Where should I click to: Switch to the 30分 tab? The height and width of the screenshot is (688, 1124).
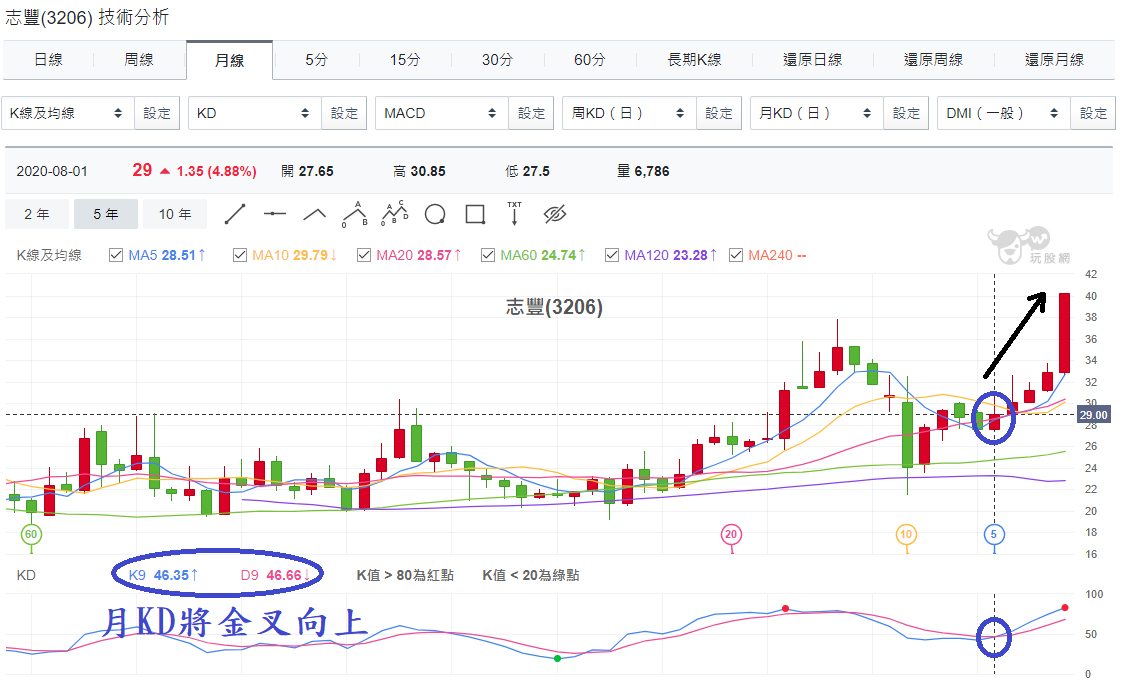[497, 60]
